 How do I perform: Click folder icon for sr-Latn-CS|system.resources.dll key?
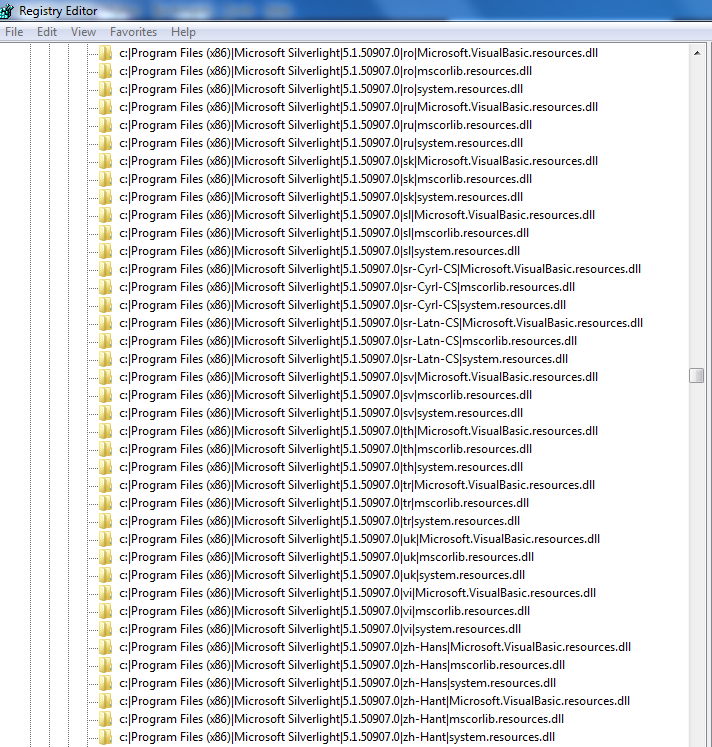pos(105,359)
